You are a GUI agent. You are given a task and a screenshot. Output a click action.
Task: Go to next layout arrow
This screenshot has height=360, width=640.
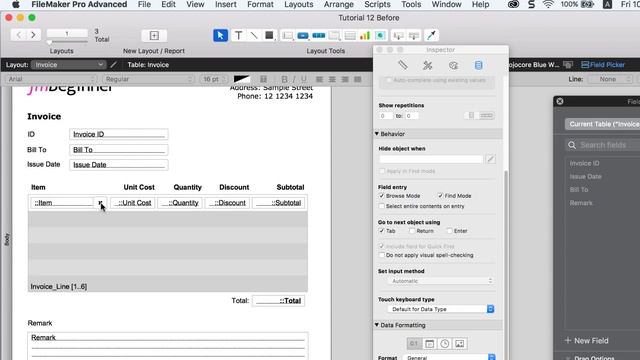[x=33, y=35]
